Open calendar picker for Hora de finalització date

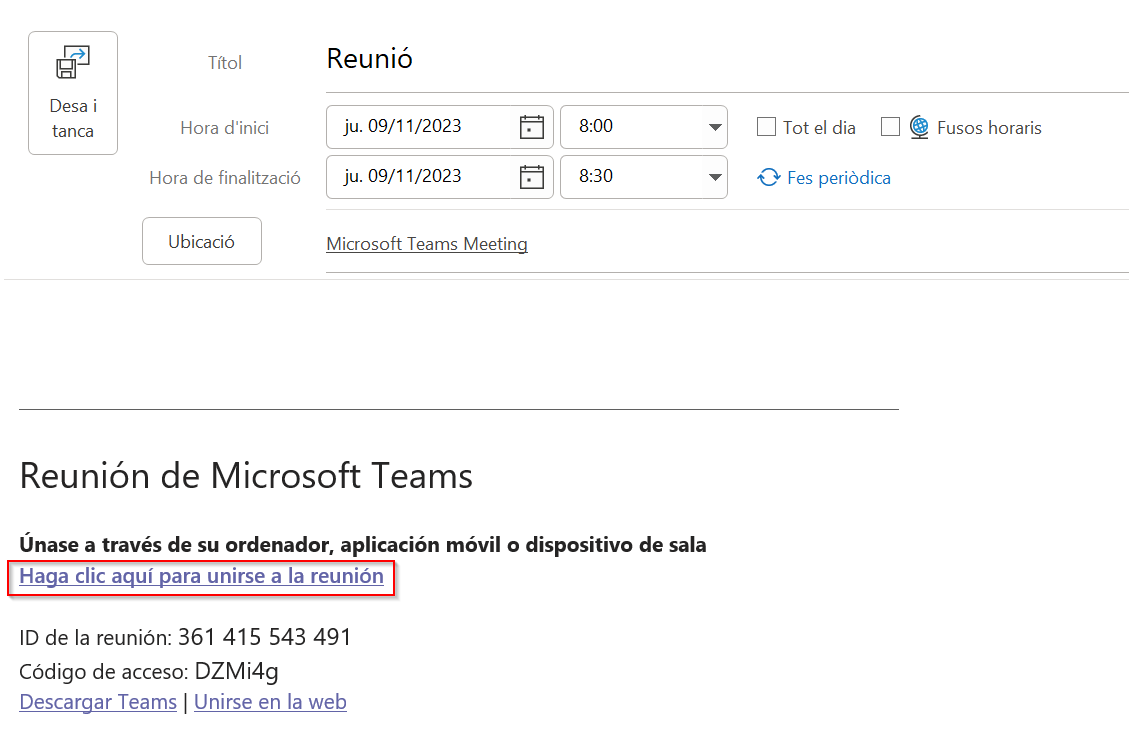pyautogui.click(x=531, y=177)
